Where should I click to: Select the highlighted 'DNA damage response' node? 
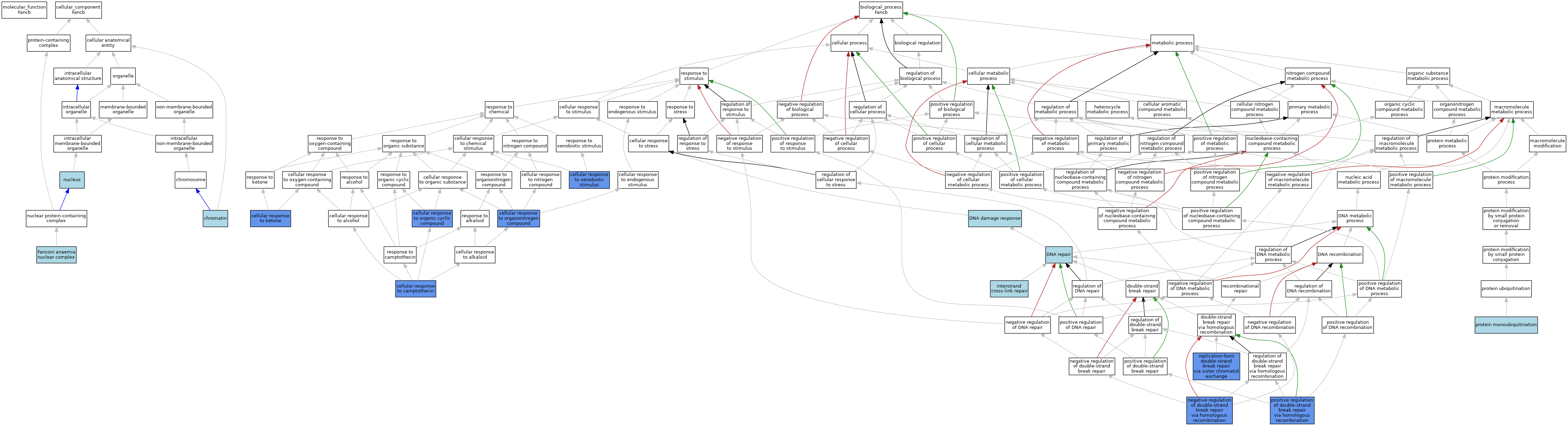point(995,218)
